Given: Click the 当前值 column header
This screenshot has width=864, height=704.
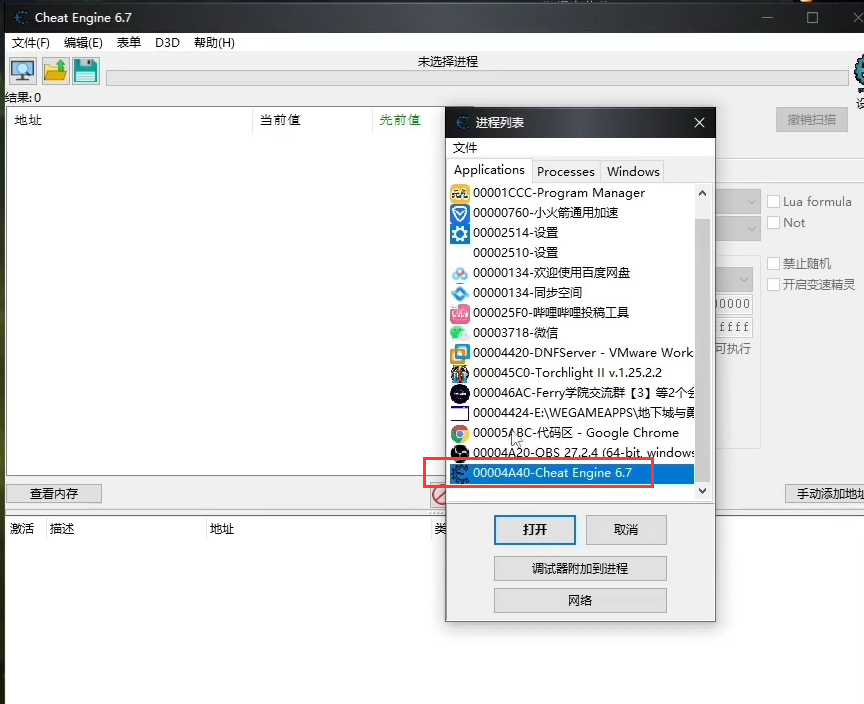Looking at the screenshot, I should click(x=312, y=120).
